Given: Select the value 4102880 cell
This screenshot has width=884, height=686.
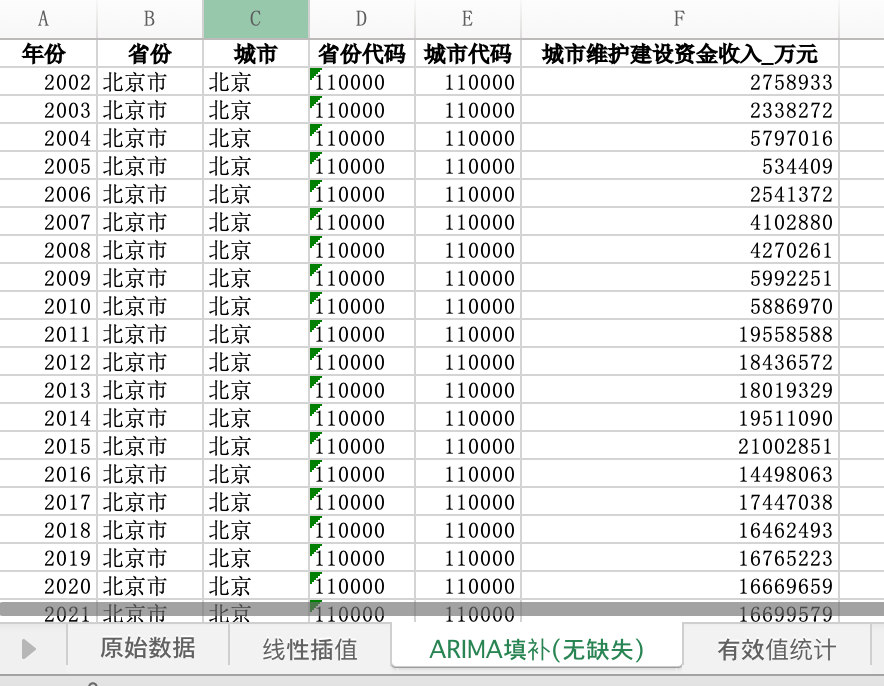Looking at the screenshot, I should coord(680,222).
